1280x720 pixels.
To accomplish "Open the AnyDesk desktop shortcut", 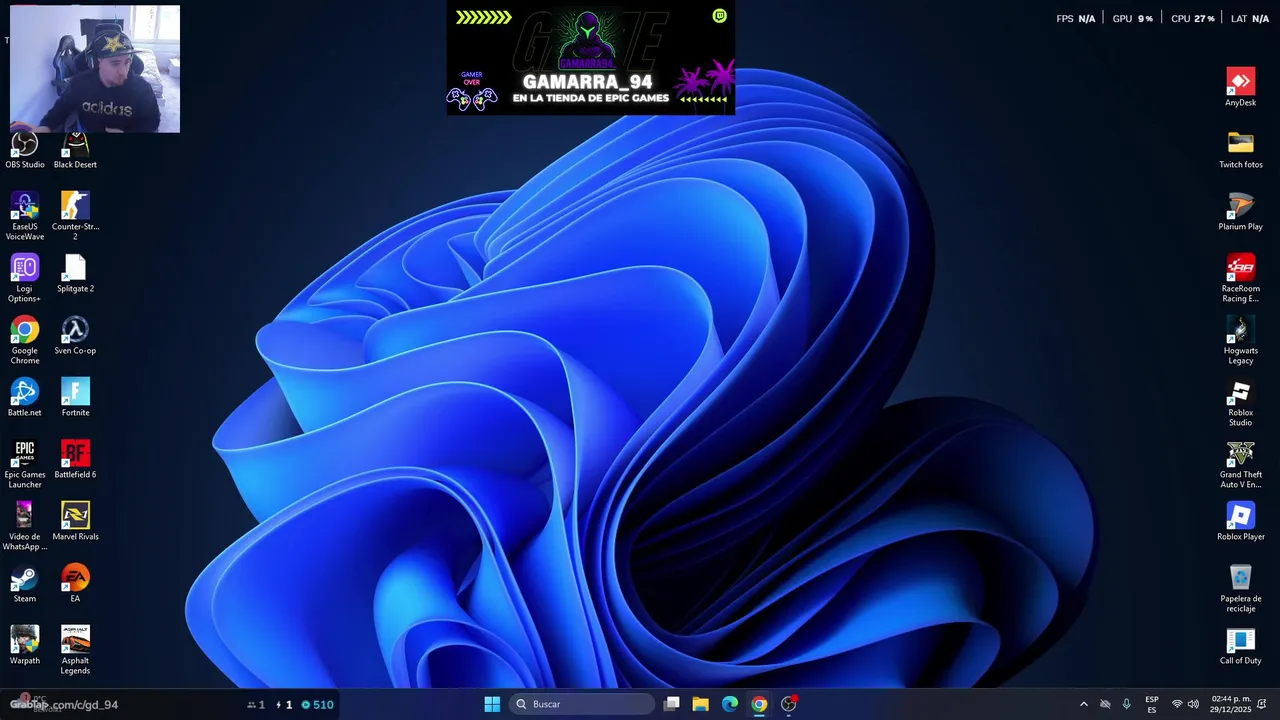I will click(x=1241, y=87).
